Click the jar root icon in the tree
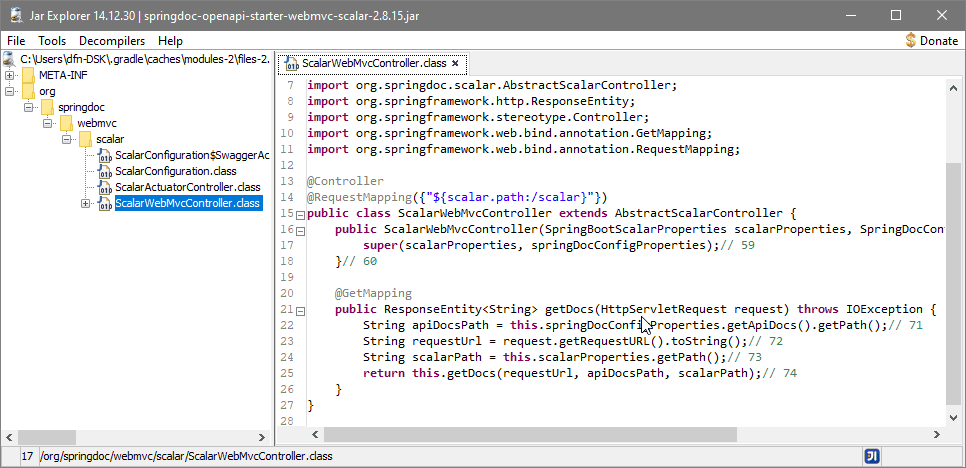 click(9, 59)
